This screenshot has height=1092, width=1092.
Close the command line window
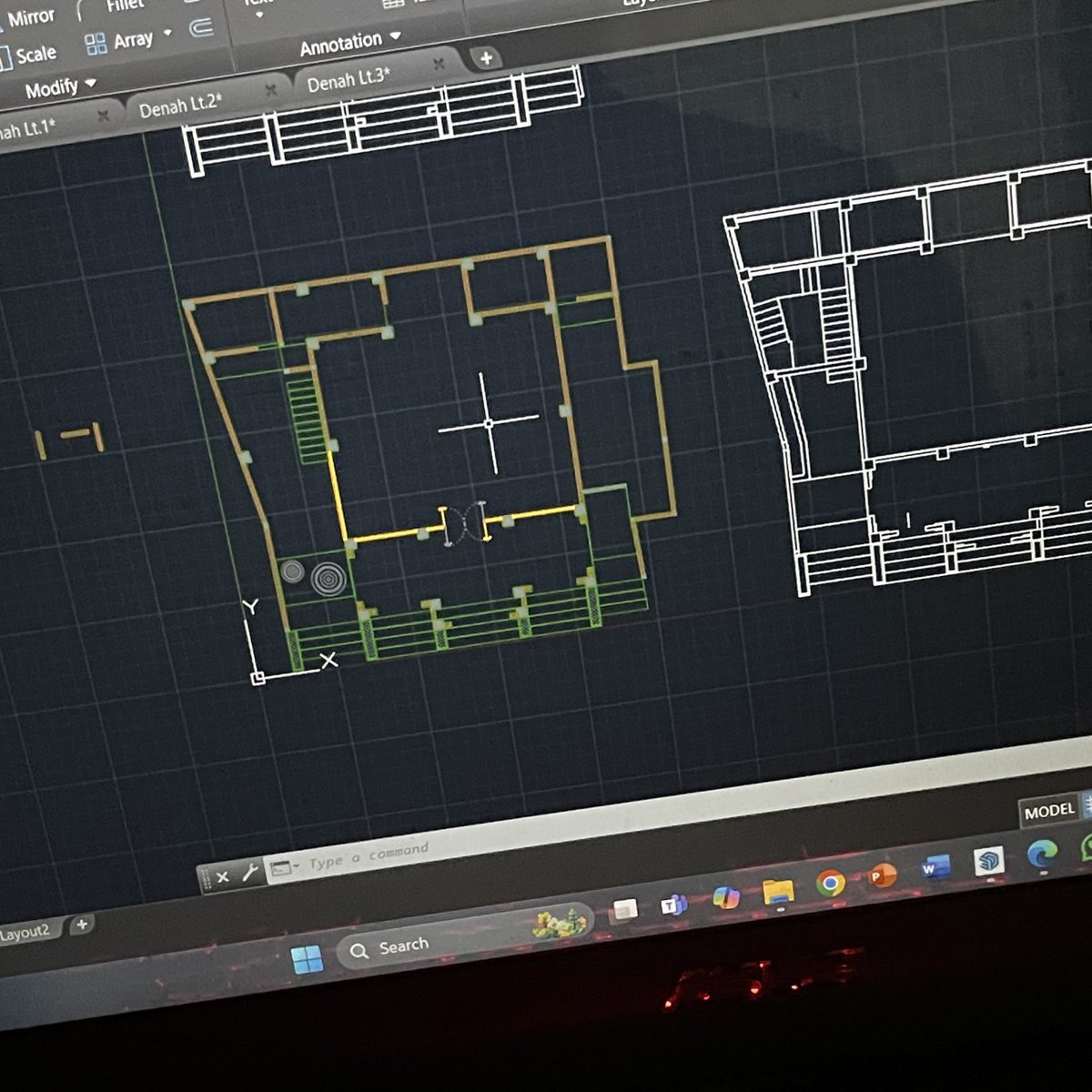(222, 877)
